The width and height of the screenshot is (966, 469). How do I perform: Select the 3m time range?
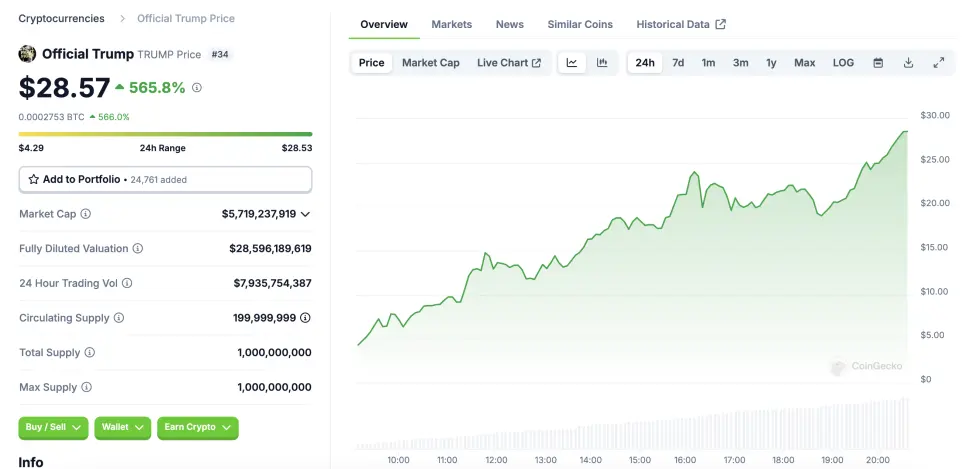(x=741, y=63)
